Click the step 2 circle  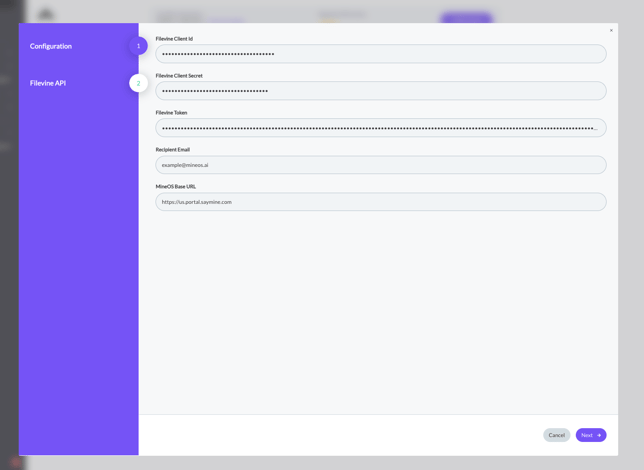(x=138, y=83)
